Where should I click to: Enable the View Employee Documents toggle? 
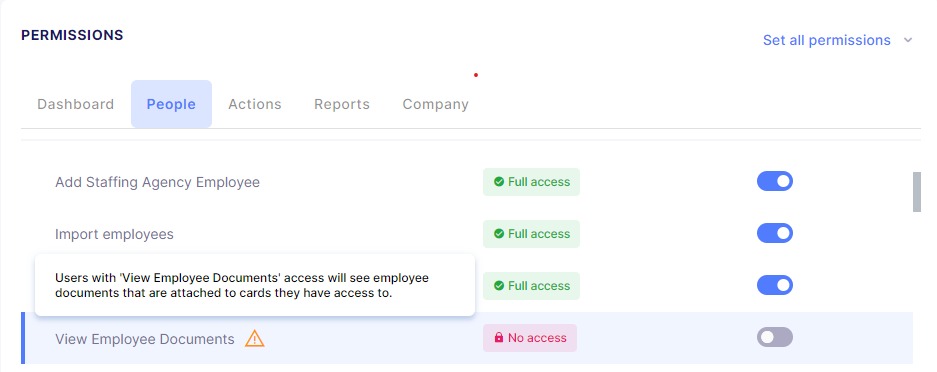774,337
